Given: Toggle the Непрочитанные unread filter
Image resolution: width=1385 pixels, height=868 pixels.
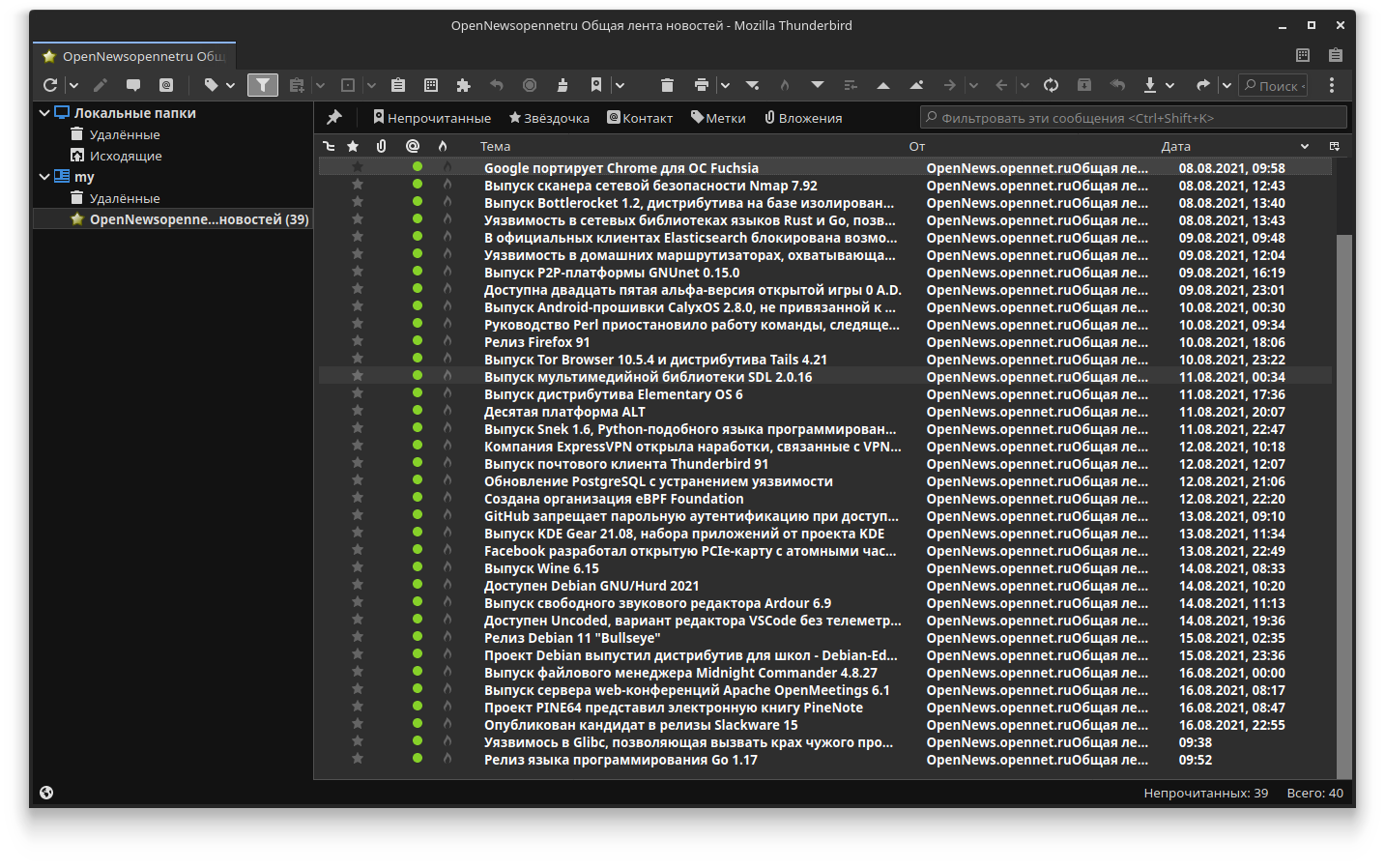Looking at the screenshot, I should pyautogui.click(x=432, y=118).
